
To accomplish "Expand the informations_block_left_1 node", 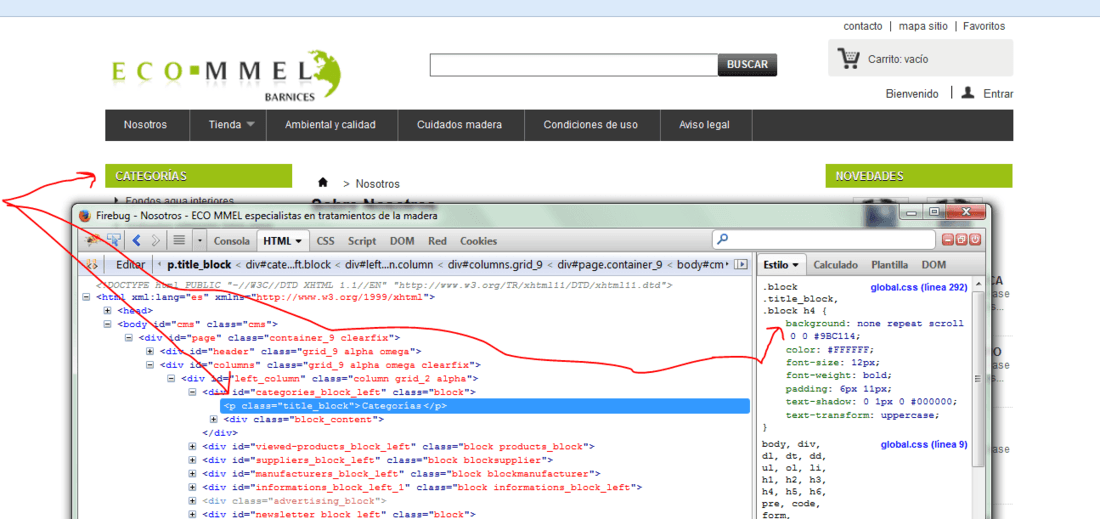I will pos(193,487).
